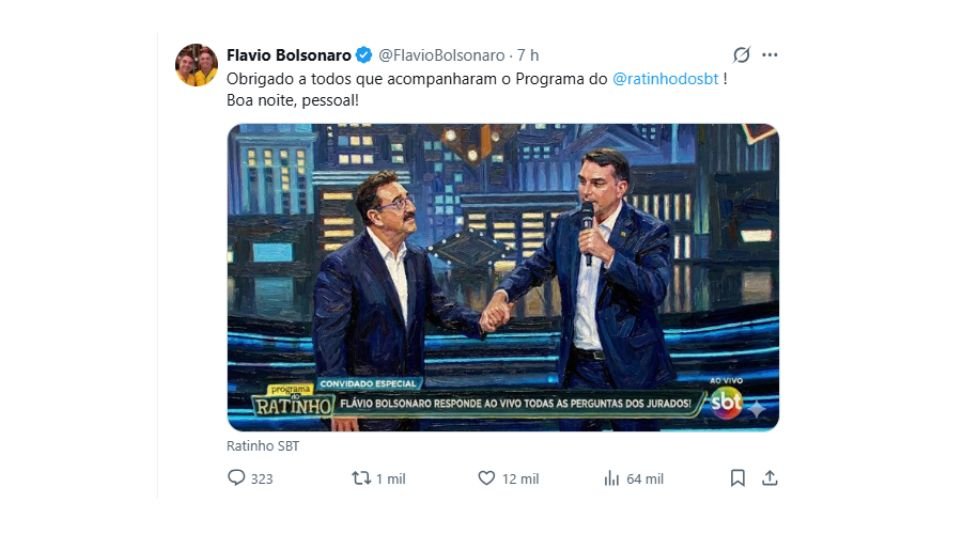Click the "12 mil" likes count
Screen dimensions: 960x540
coord(520,479)
